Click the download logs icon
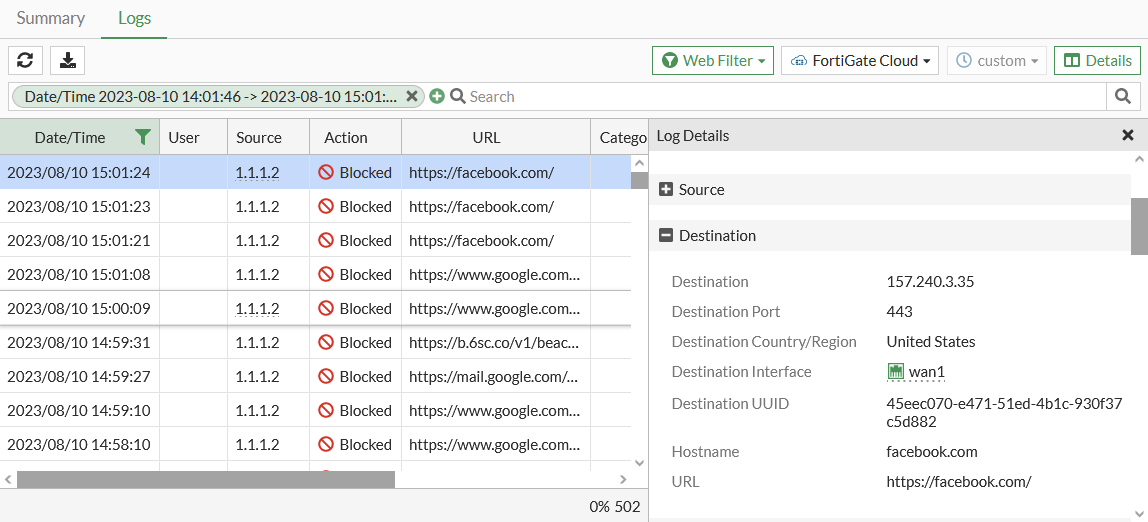 click(67, 60)
